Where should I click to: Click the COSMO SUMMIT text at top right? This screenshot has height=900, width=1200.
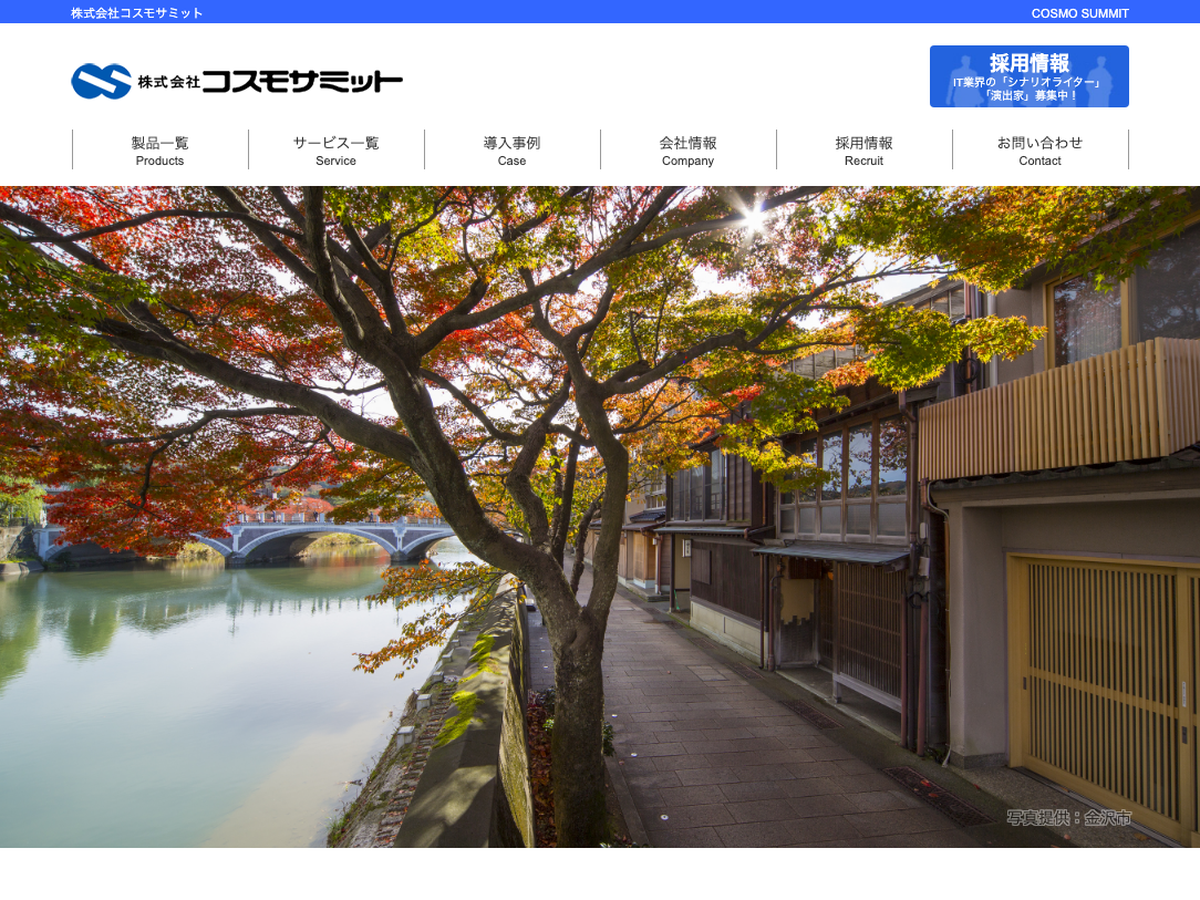pos(1080,13)
